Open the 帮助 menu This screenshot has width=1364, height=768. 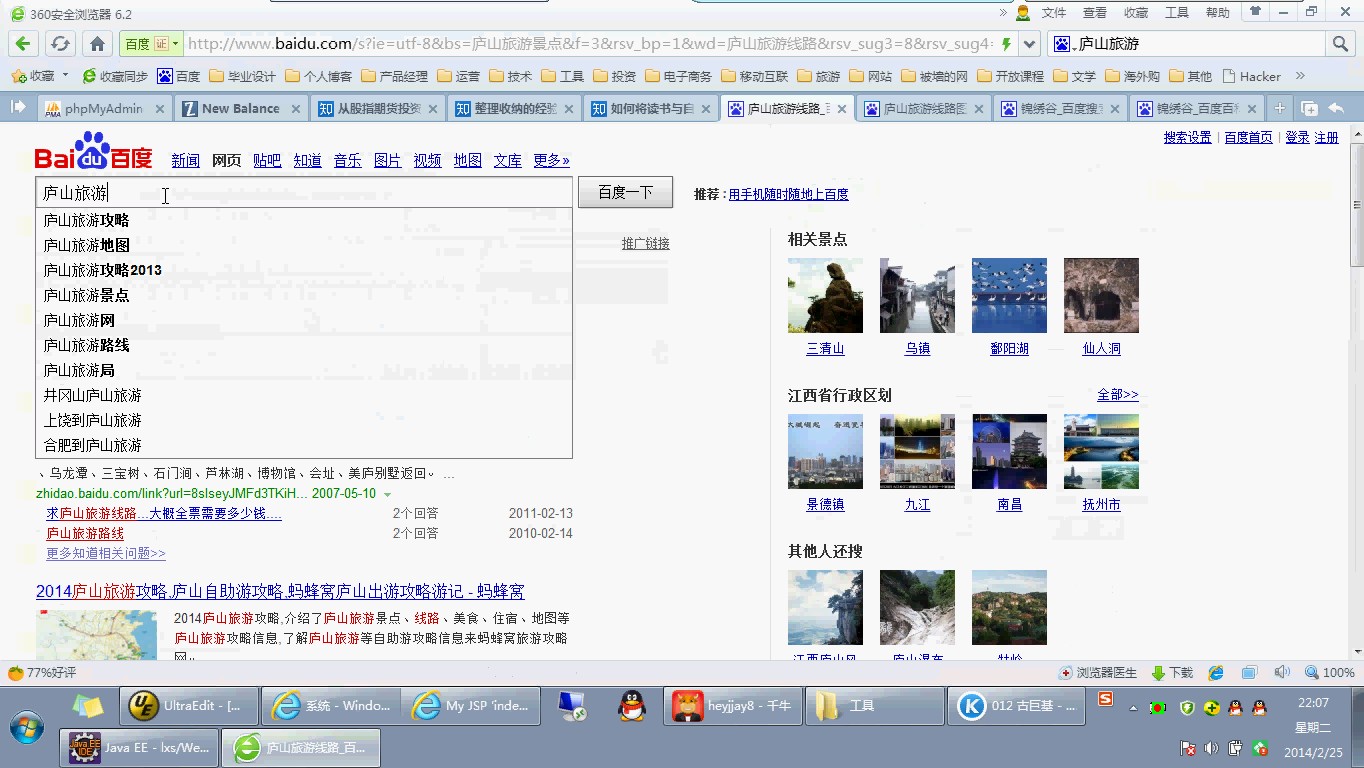(x=1218, y=13)
